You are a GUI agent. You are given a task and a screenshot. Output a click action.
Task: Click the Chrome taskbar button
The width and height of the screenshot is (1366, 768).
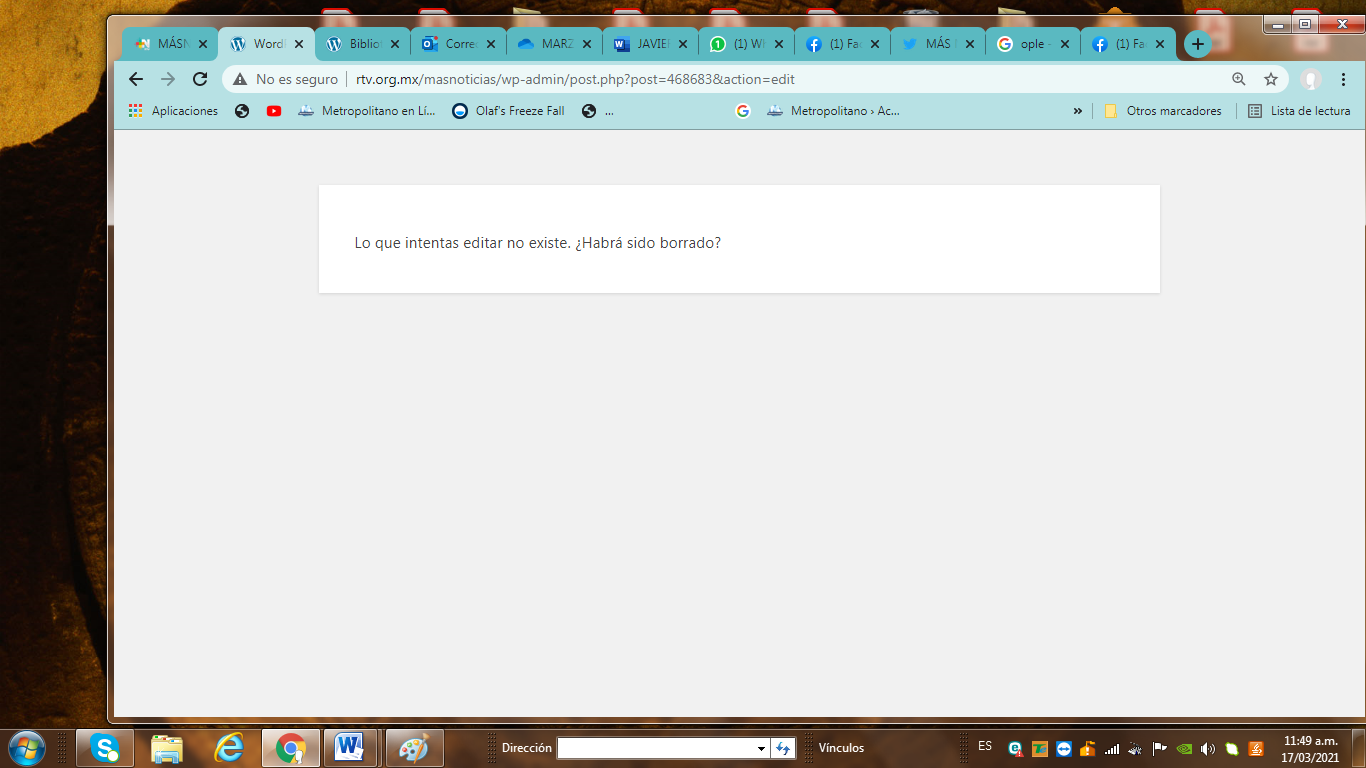click(291, 747)
